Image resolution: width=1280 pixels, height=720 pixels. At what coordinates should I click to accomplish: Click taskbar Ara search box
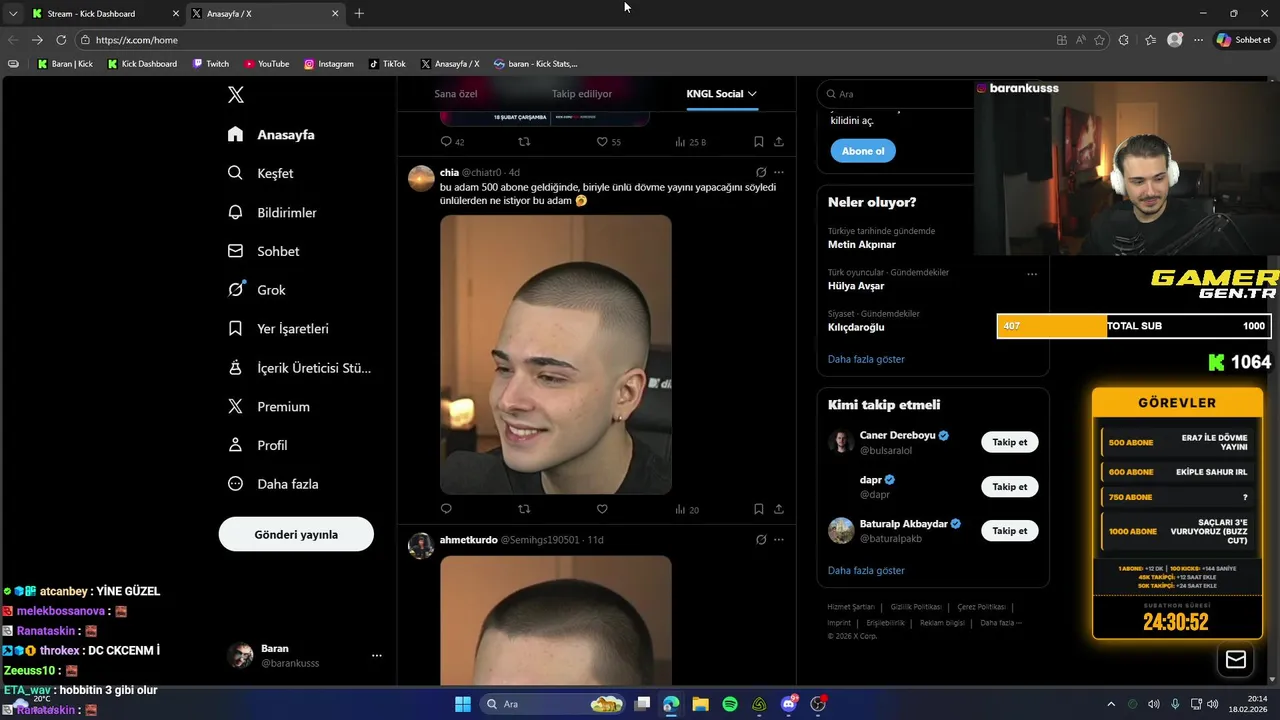553,704
